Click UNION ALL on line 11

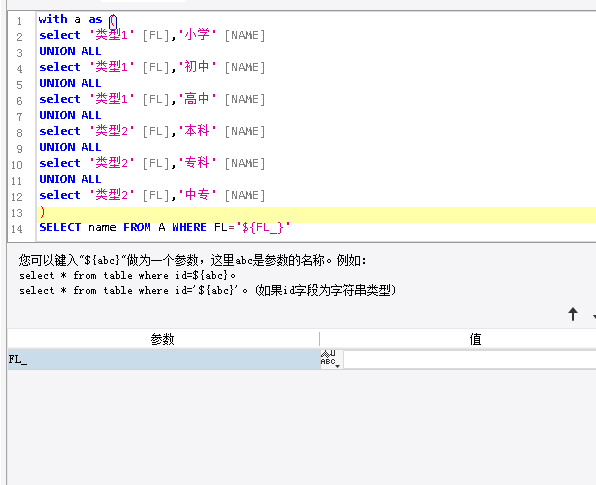[x=70, y=179]
